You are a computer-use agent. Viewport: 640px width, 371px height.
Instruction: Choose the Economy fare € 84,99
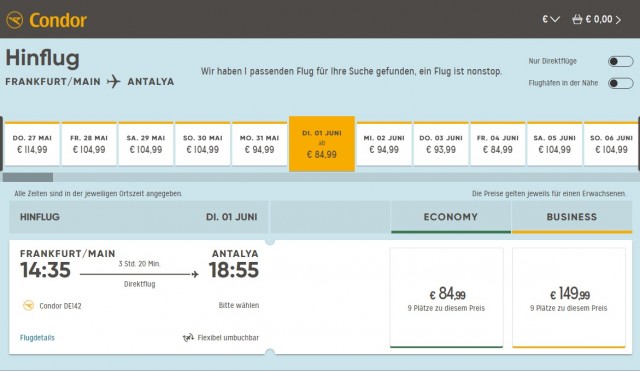[447, 298]
